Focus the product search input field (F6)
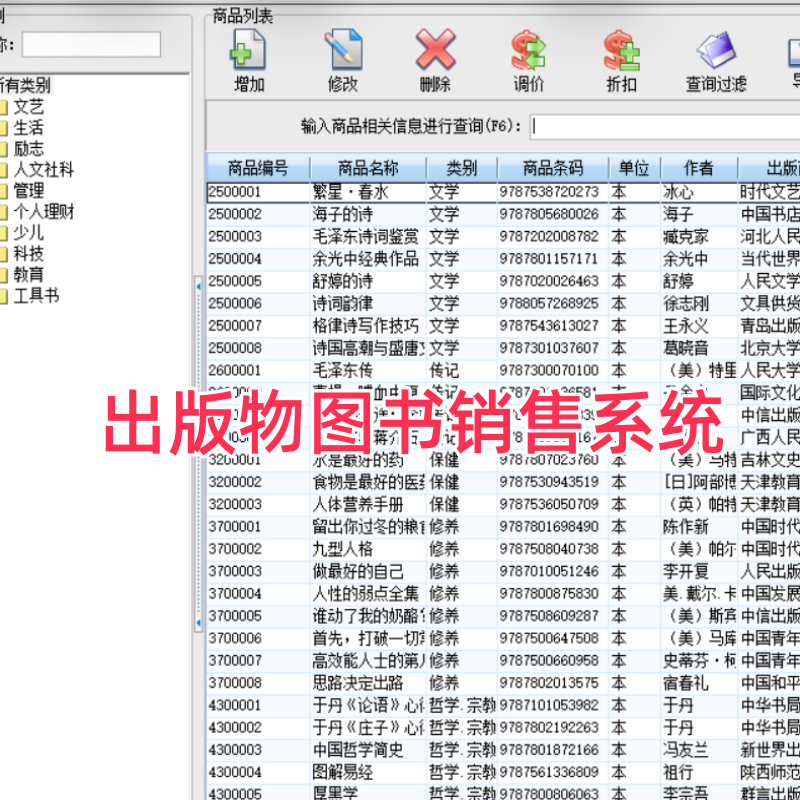 (x=665, y=126)
